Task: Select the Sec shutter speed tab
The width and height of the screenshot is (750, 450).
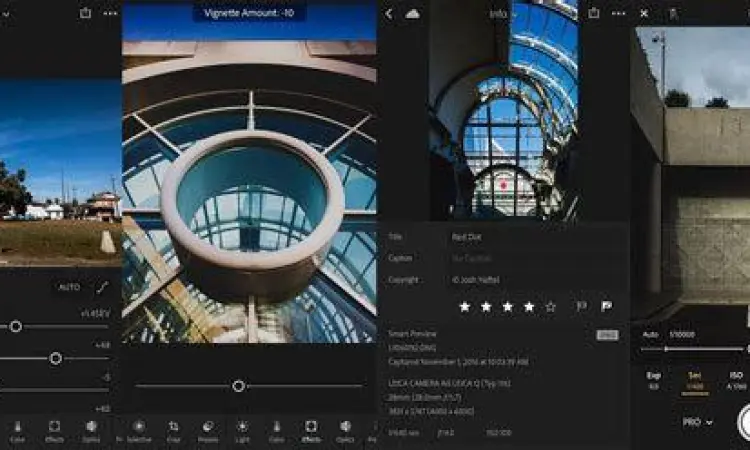Action: (695, 382)
